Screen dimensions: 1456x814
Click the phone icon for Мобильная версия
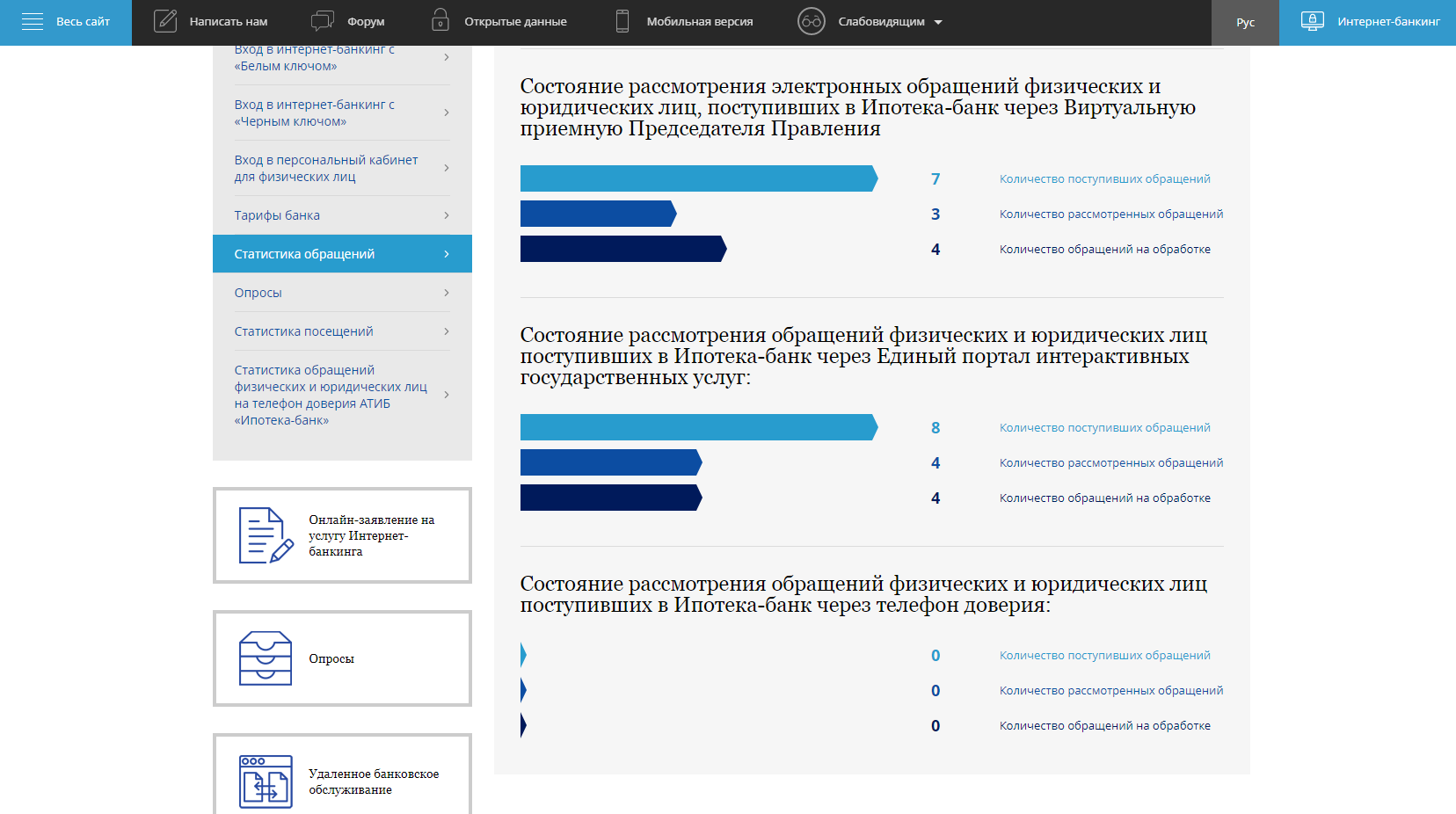pyautogui.click(x=622, y=21)
